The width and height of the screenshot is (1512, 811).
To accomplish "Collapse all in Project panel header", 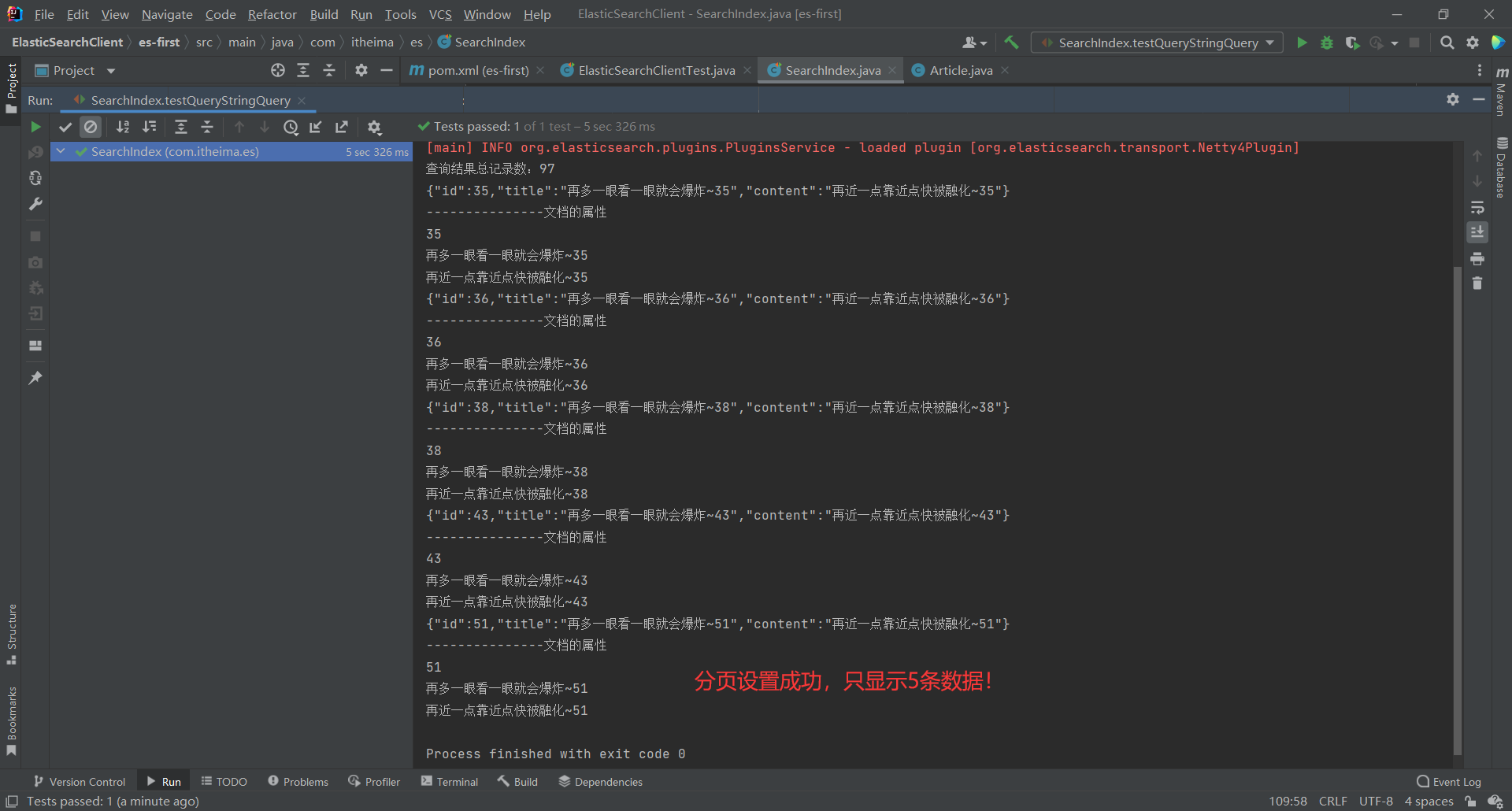I will tap(329, 71).
